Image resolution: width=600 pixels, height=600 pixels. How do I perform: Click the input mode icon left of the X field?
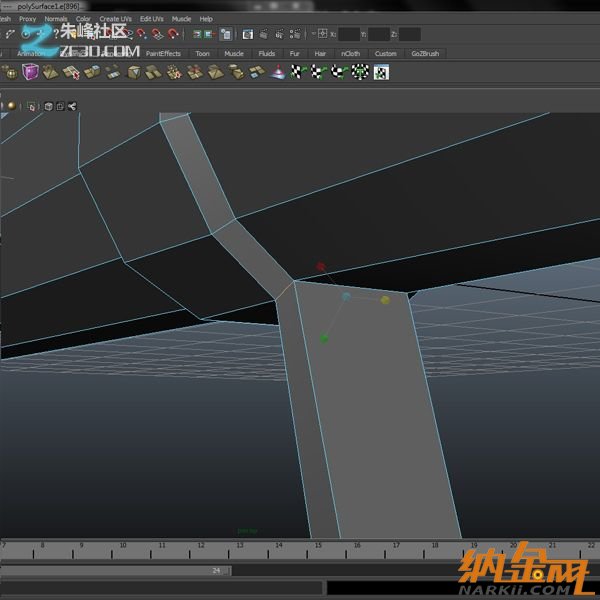pos(322,34)
